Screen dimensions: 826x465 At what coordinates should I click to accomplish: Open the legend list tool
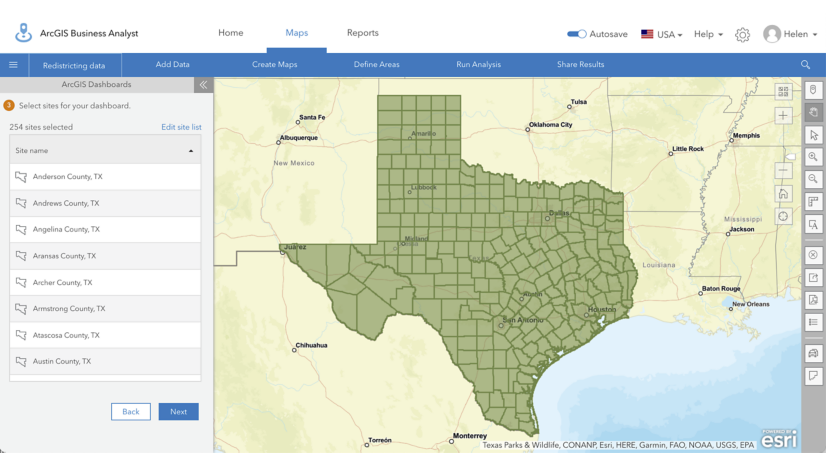point(813,322)
